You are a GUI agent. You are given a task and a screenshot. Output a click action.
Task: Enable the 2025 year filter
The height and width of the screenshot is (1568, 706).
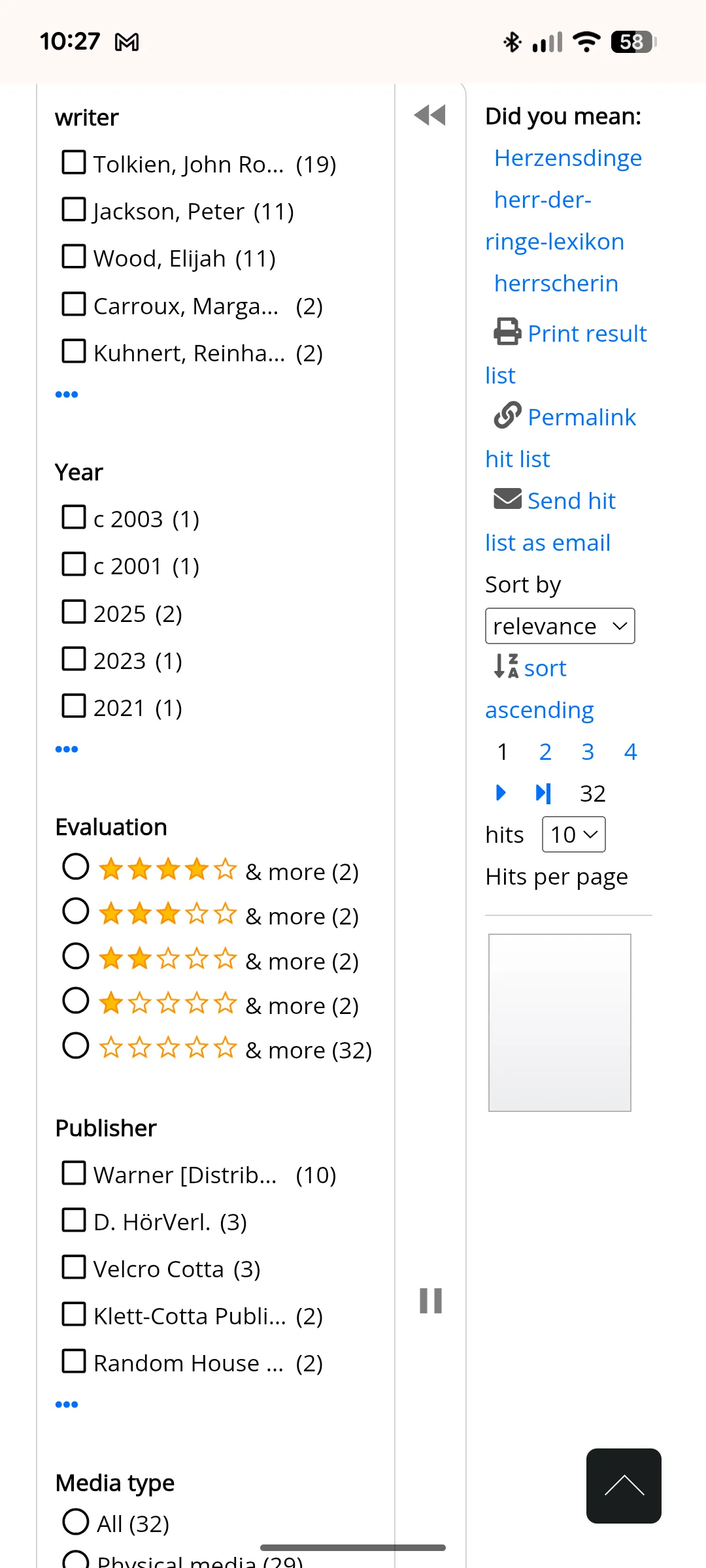click(73, 612)
